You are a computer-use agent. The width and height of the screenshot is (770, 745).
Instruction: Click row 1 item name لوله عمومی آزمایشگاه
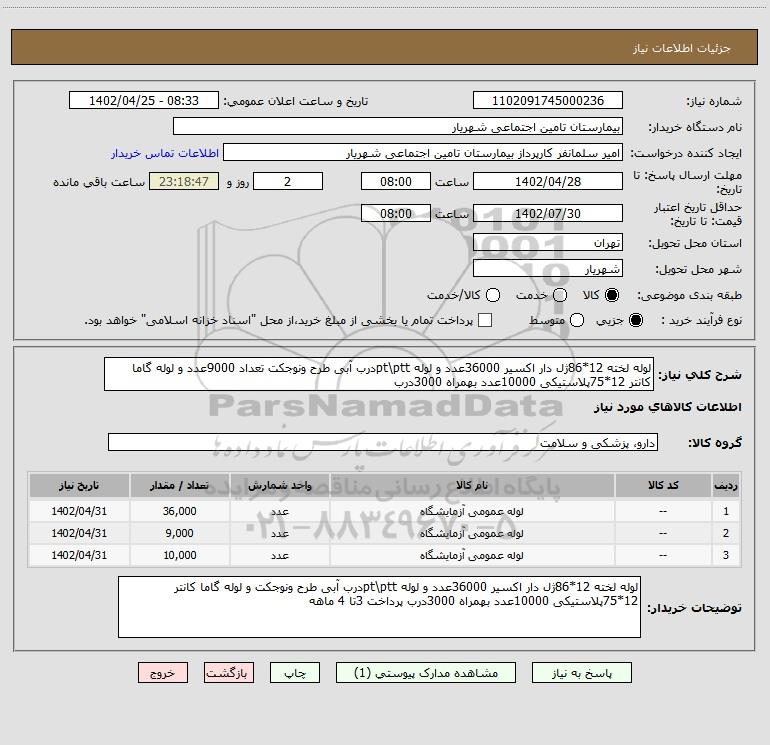[471, 511]
